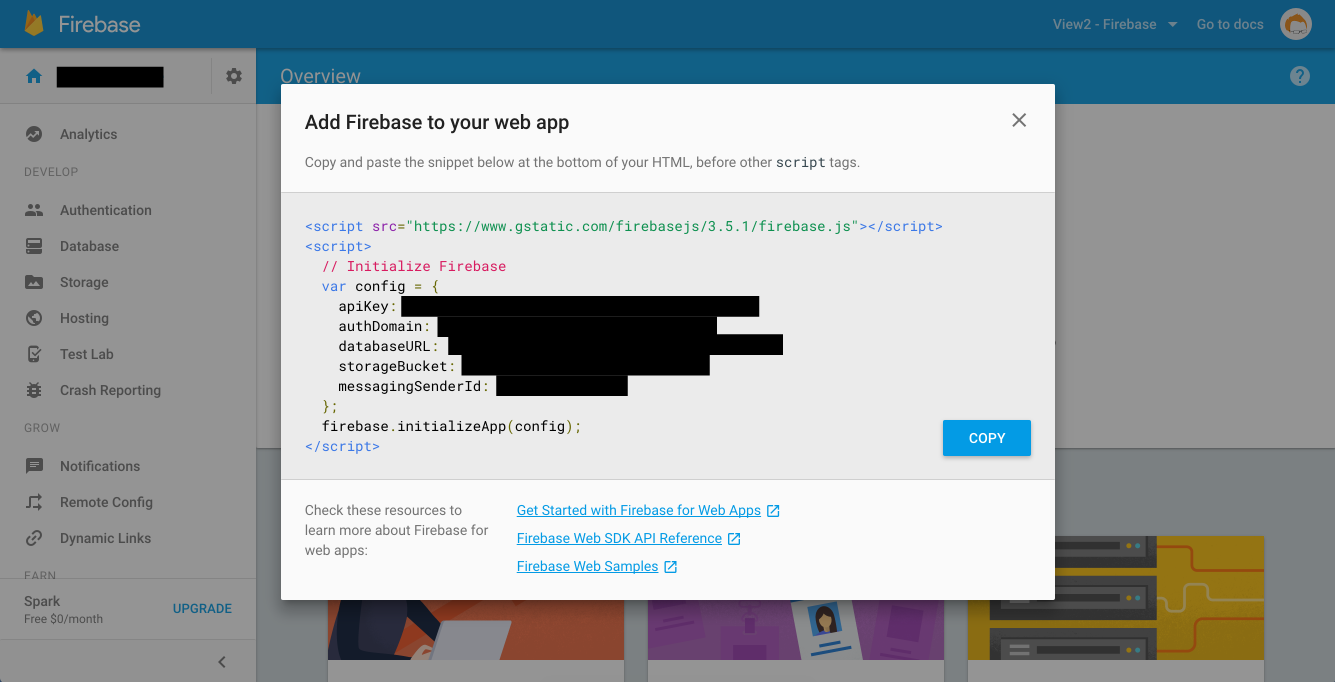This screenshot has height=682, width=1335.
Task: Click the databaseURL label in code
Action: click(388, 346)
